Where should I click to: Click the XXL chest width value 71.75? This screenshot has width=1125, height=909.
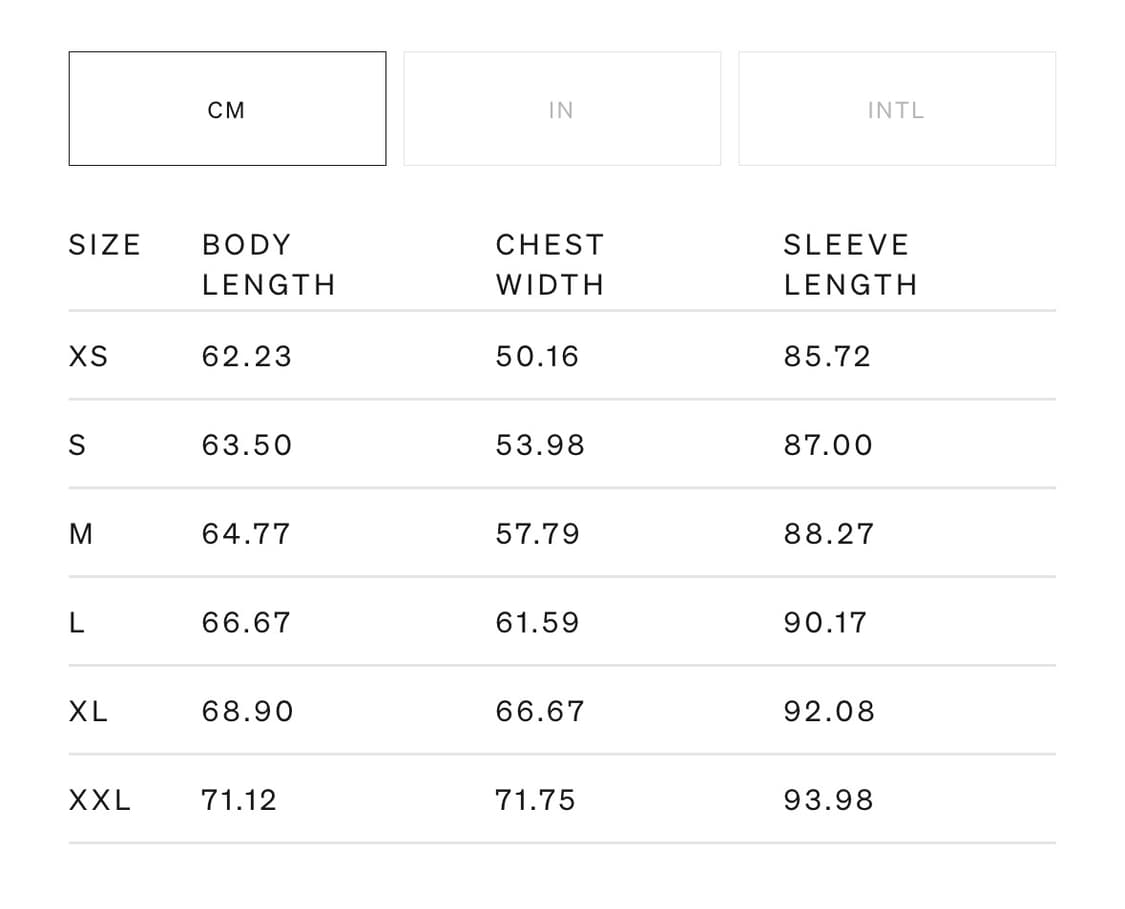(535, 800)
